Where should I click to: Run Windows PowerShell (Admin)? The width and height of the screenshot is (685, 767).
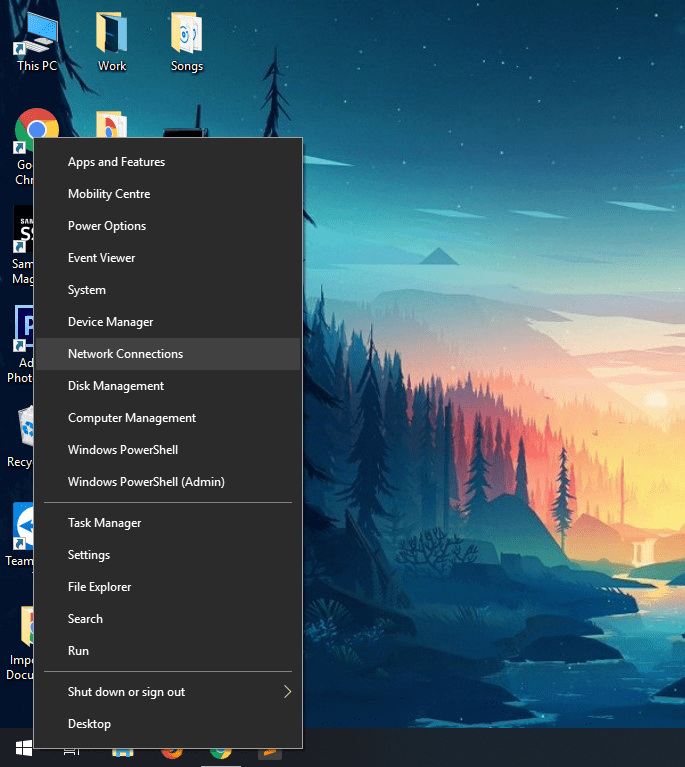pyautogui.click(x=168, y=482)
